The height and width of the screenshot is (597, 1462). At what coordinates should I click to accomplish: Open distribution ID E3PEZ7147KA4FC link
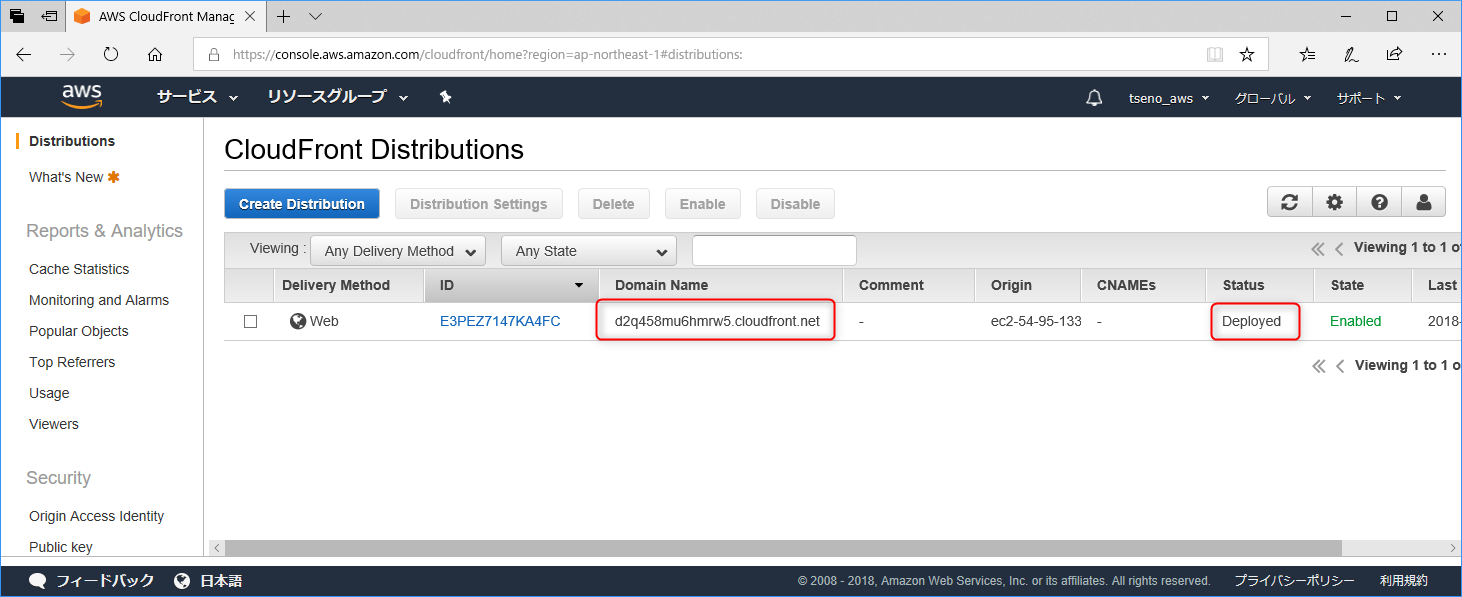pos(500,321)
